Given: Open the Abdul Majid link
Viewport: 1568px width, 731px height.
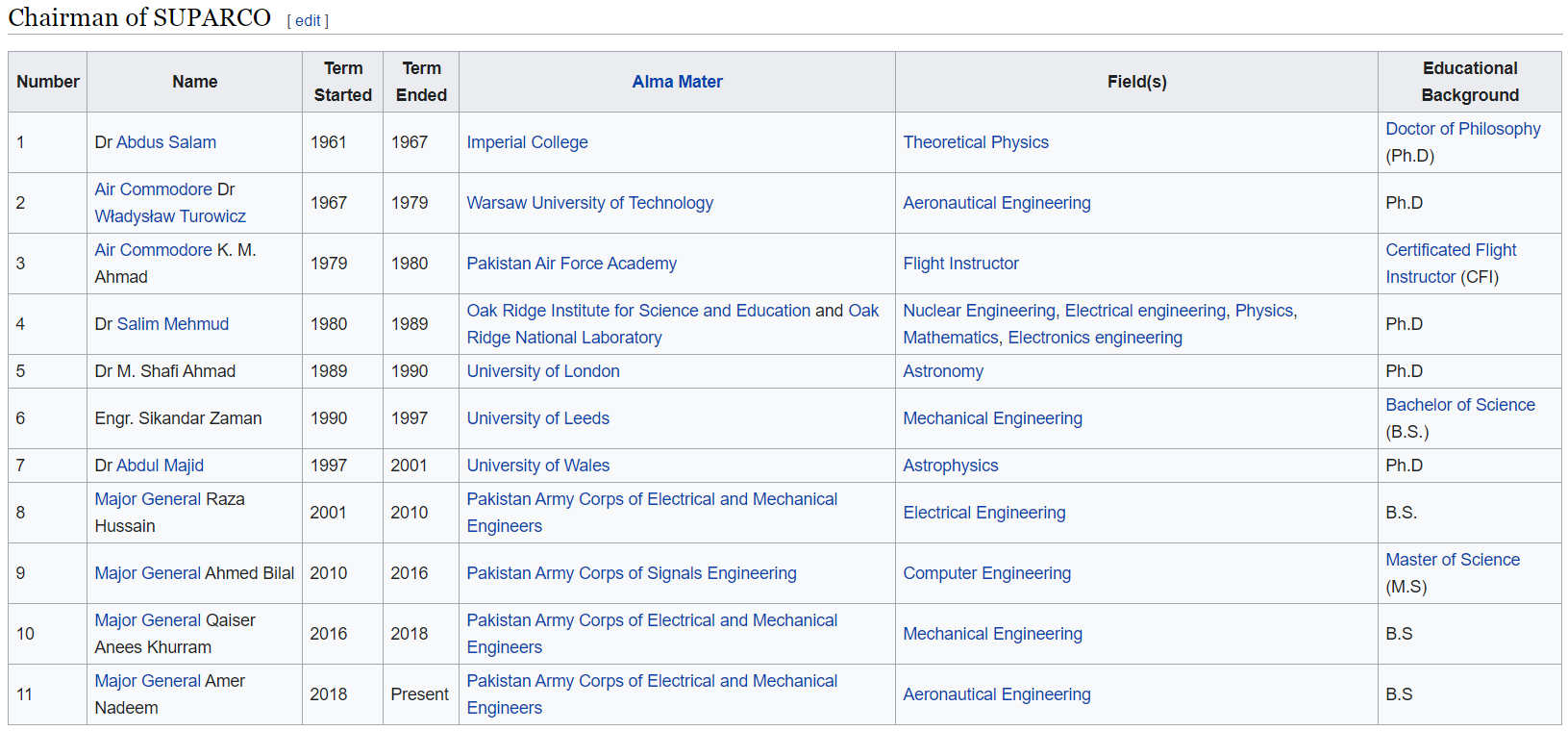Looking at the screenshot, I should tap(160, 466).
